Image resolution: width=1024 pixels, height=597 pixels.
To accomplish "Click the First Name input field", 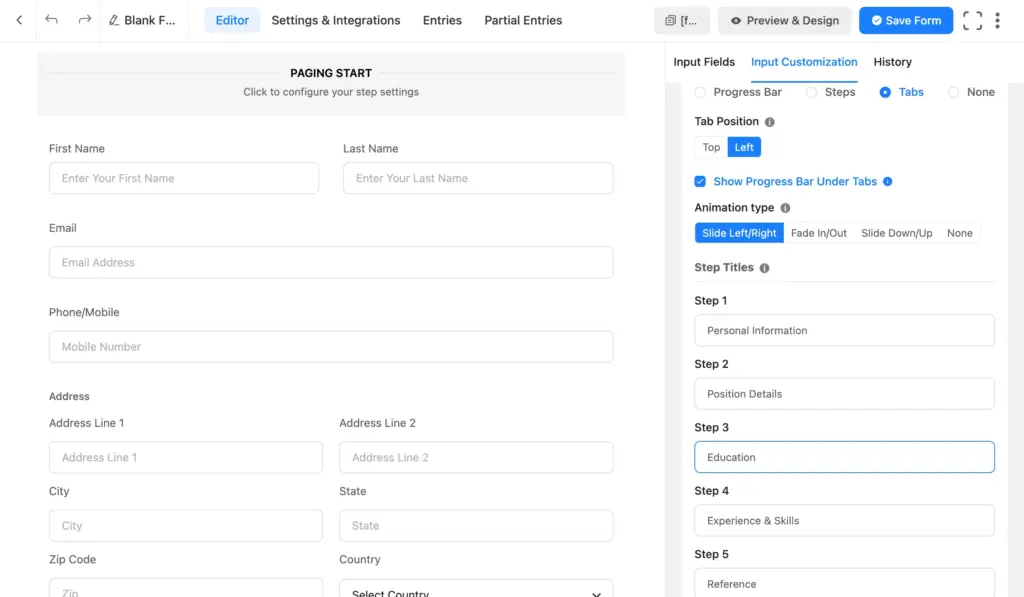I will pyautogui.click(x=184, y=178).
